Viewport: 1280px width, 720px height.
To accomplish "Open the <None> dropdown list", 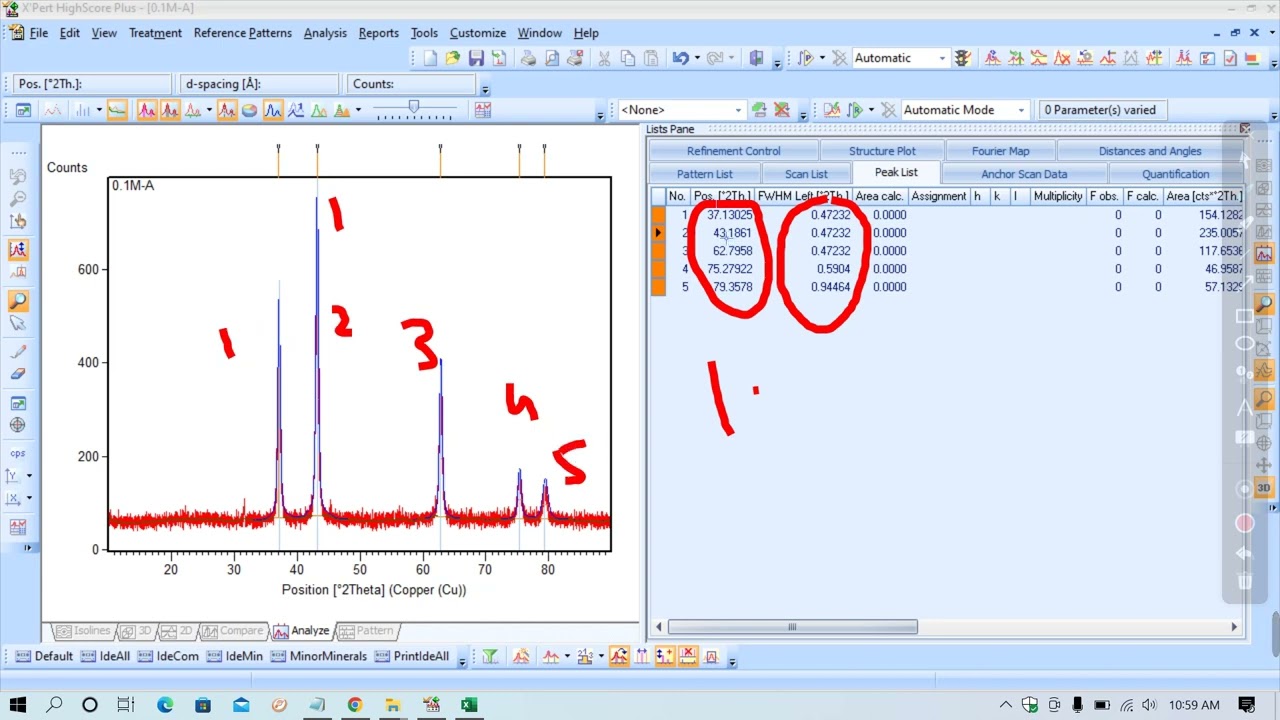I will click(x=738, y=110).
